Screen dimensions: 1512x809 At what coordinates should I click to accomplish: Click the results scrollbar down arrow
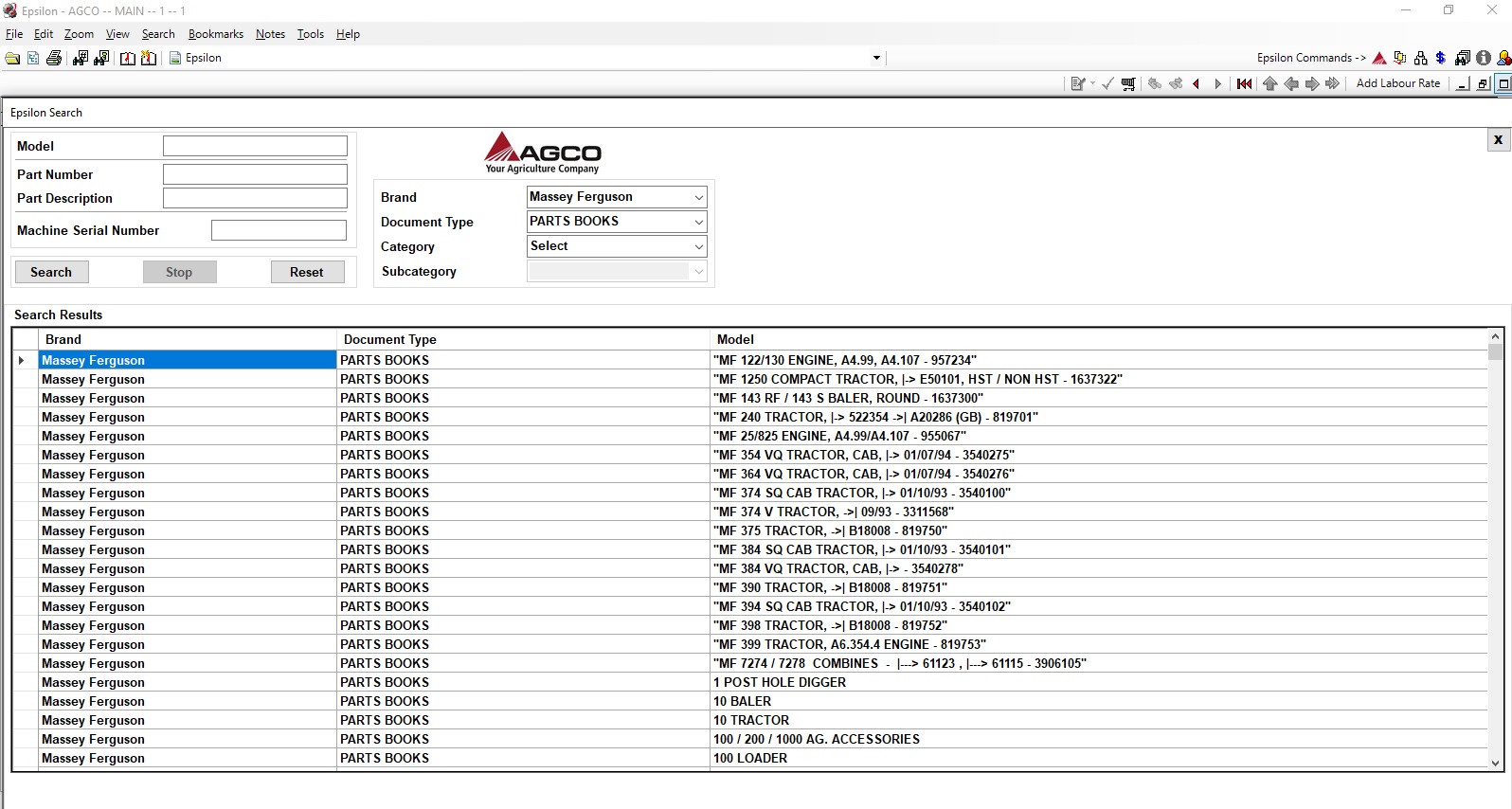point(1495,763)
